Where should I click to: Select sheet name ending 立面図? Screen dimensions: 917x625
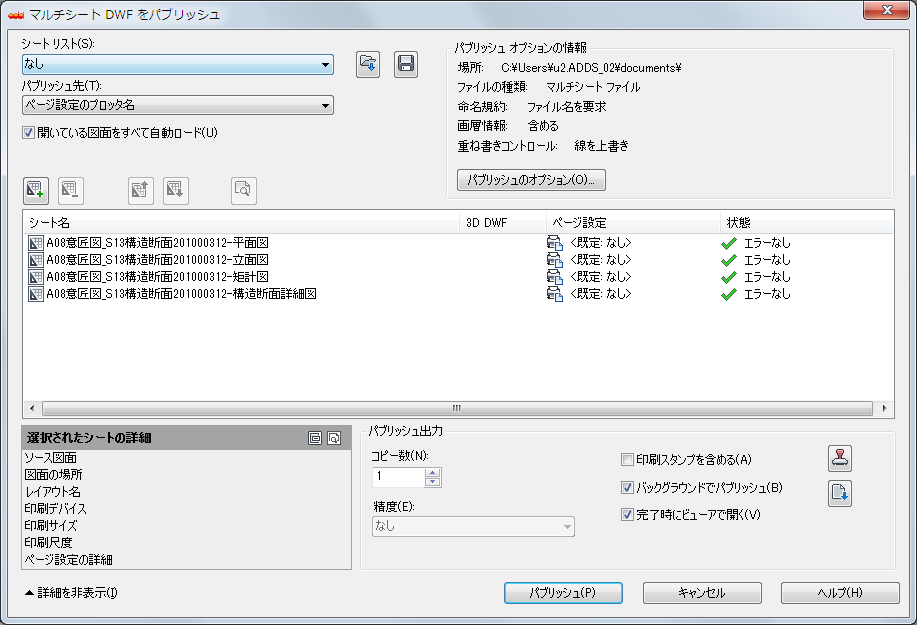click(x=157, y=260)
